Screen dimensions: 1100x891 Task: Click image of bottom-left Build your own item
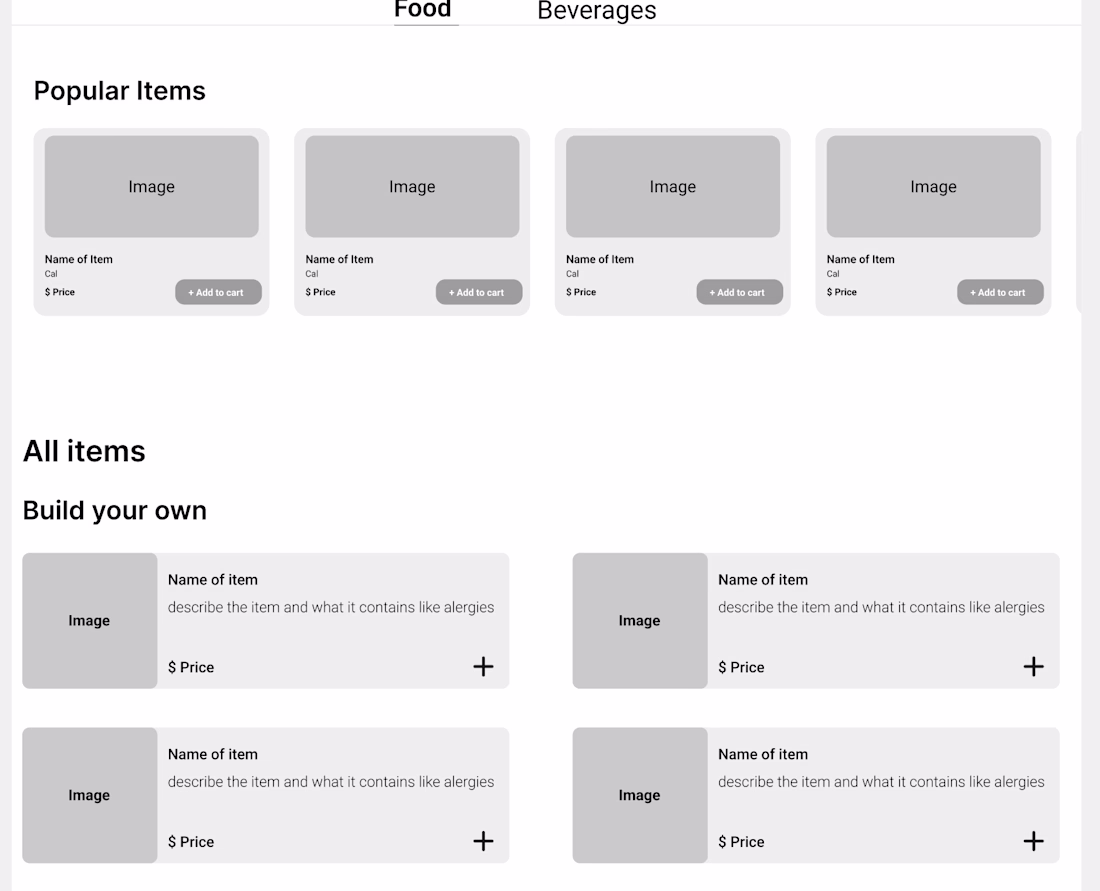tap(90, 796)
